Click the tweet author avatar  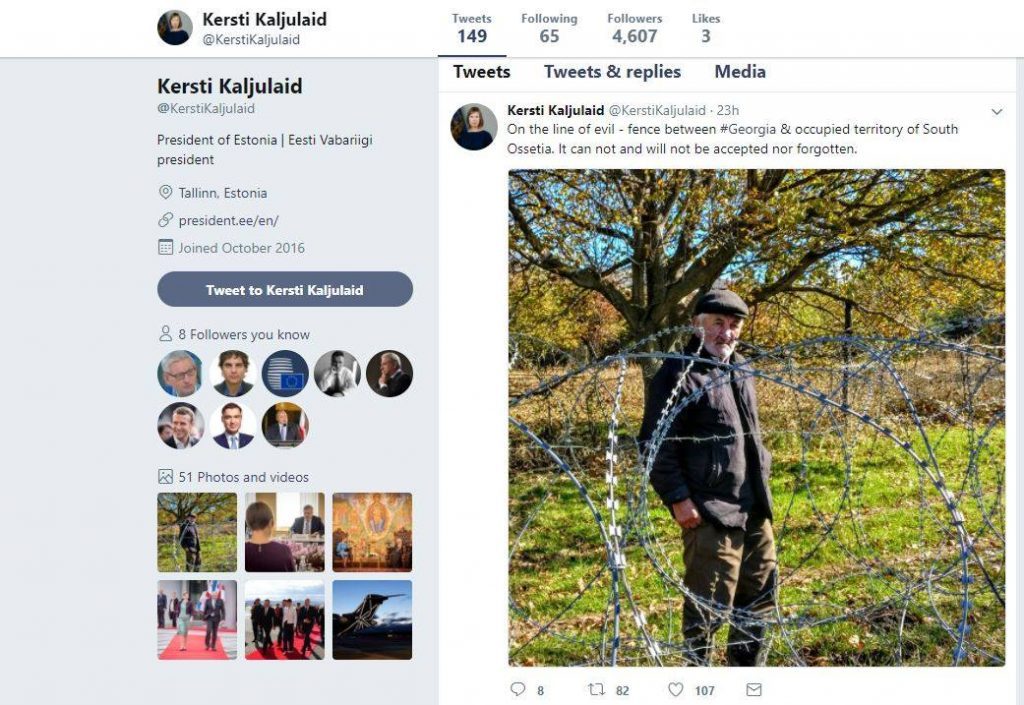click(473, 127)
